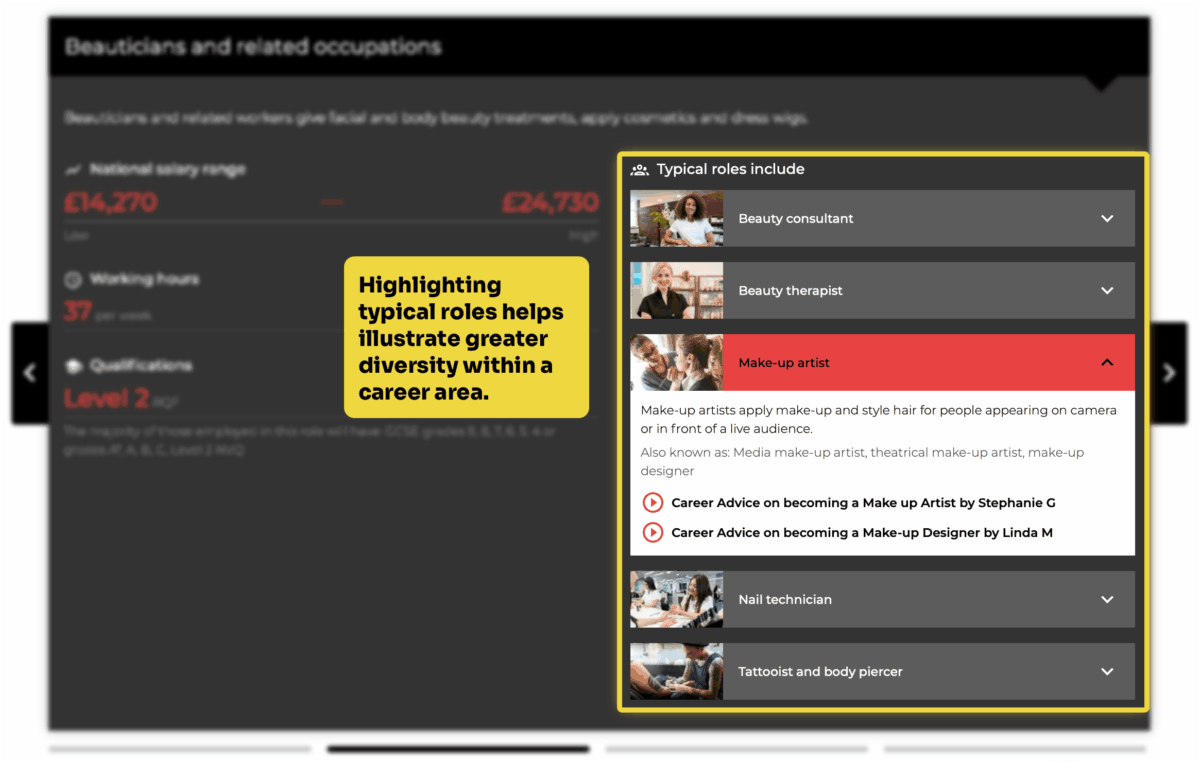Jump to the third slide indicator bar
The image size is (1200, 762).
[x=736, y=748]
